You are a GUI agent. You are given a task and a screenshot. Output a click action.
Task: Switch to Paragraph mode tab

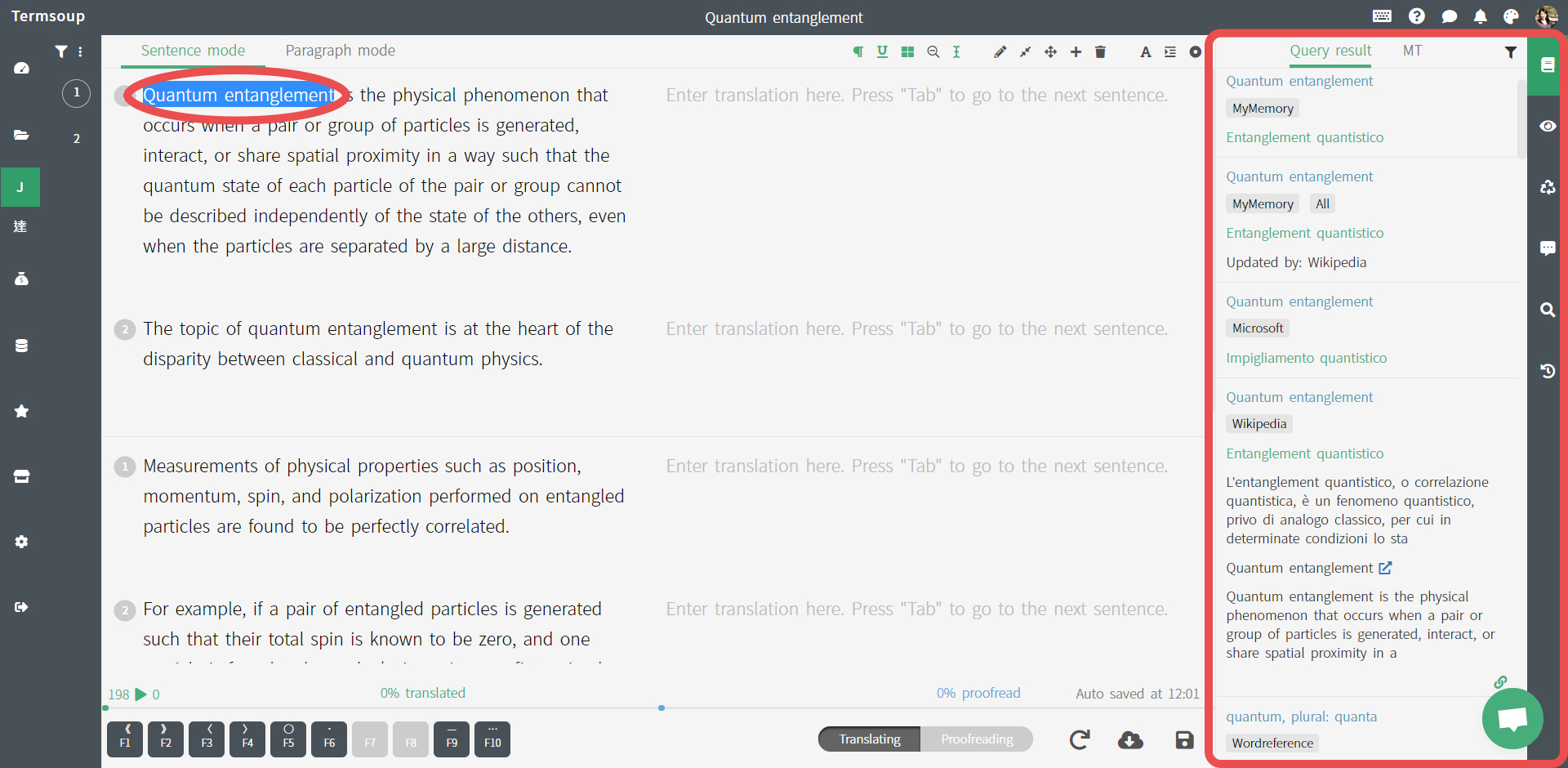pyautogui.click(x=341, y=51)
